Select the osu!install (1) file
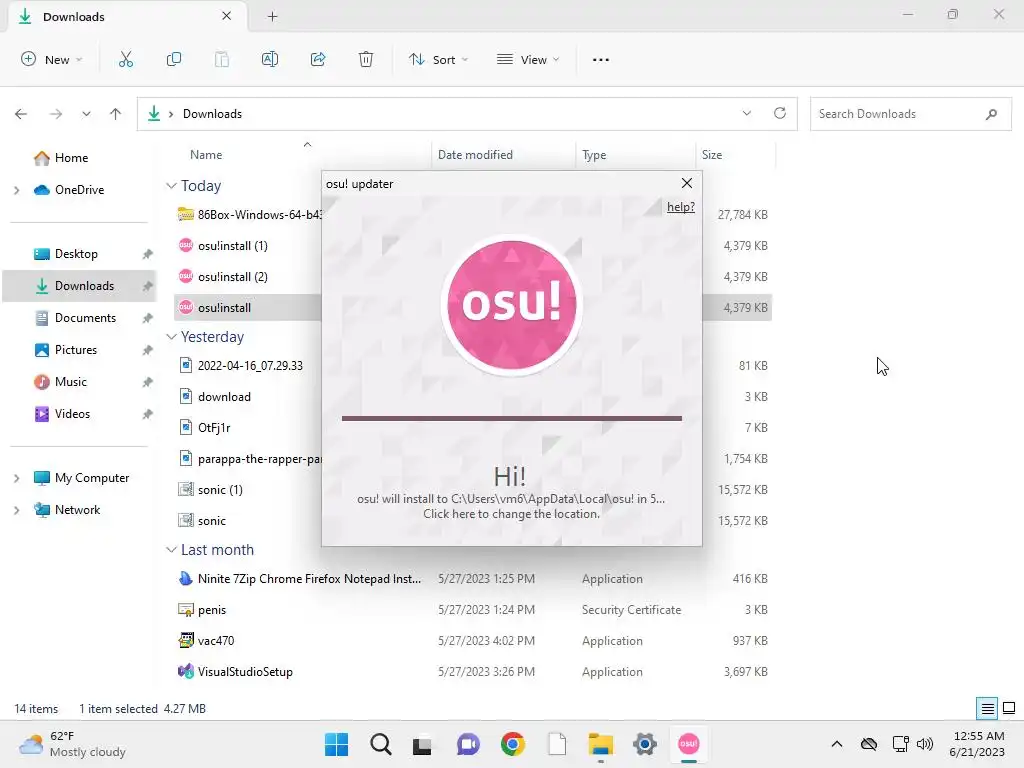 [233, 246]
